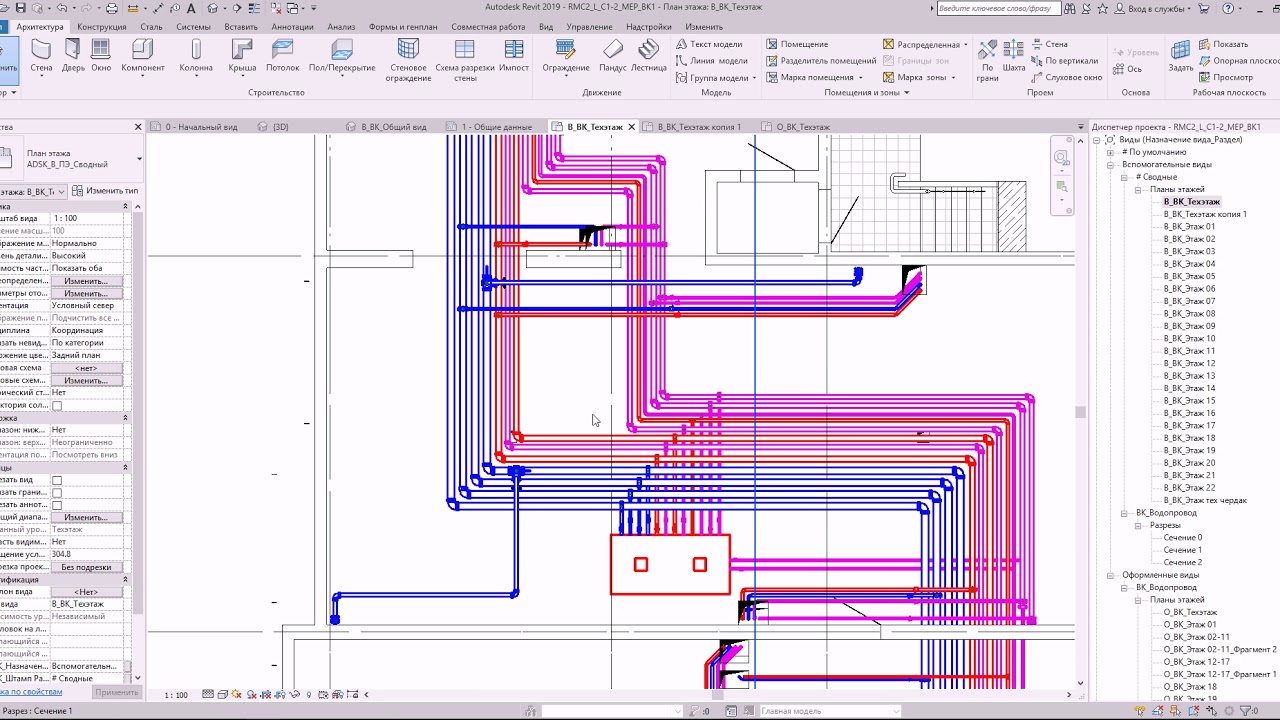The height and width of the screenshot is (720, 1280).
Task: Click the Ось (Grid) tool
Action: 1126,69
